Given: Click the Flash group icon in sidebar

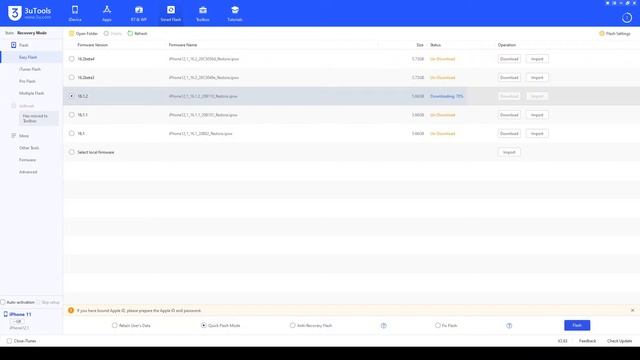Looking at the screenshot, I should tap(13, 45).
